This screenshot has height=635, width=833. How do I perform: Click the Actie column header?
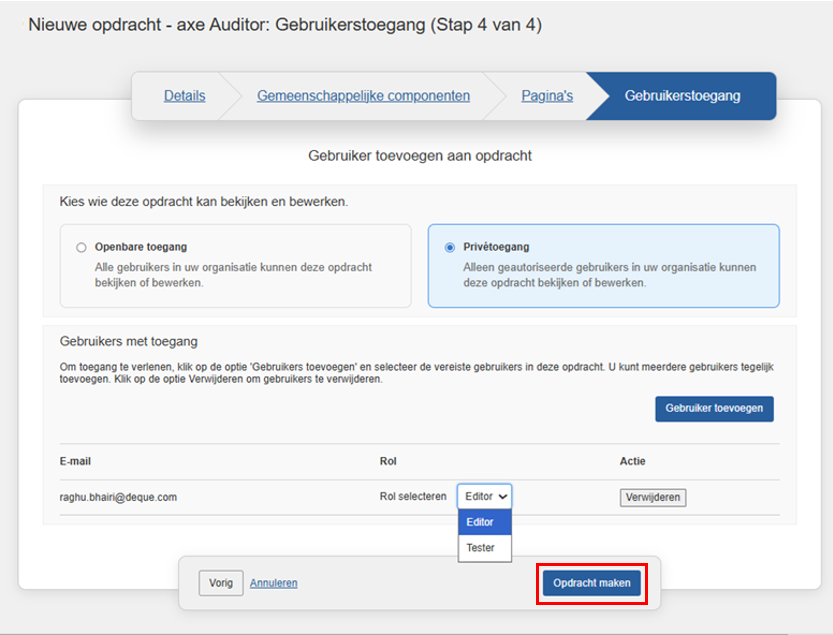633,461
